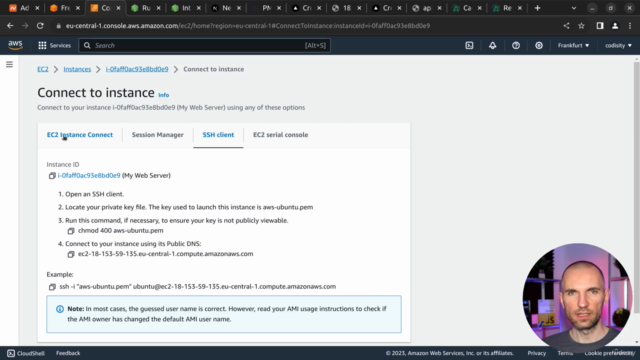Close the active 'Co' browser tab
640x360 pixels.
tap(118, 8)
